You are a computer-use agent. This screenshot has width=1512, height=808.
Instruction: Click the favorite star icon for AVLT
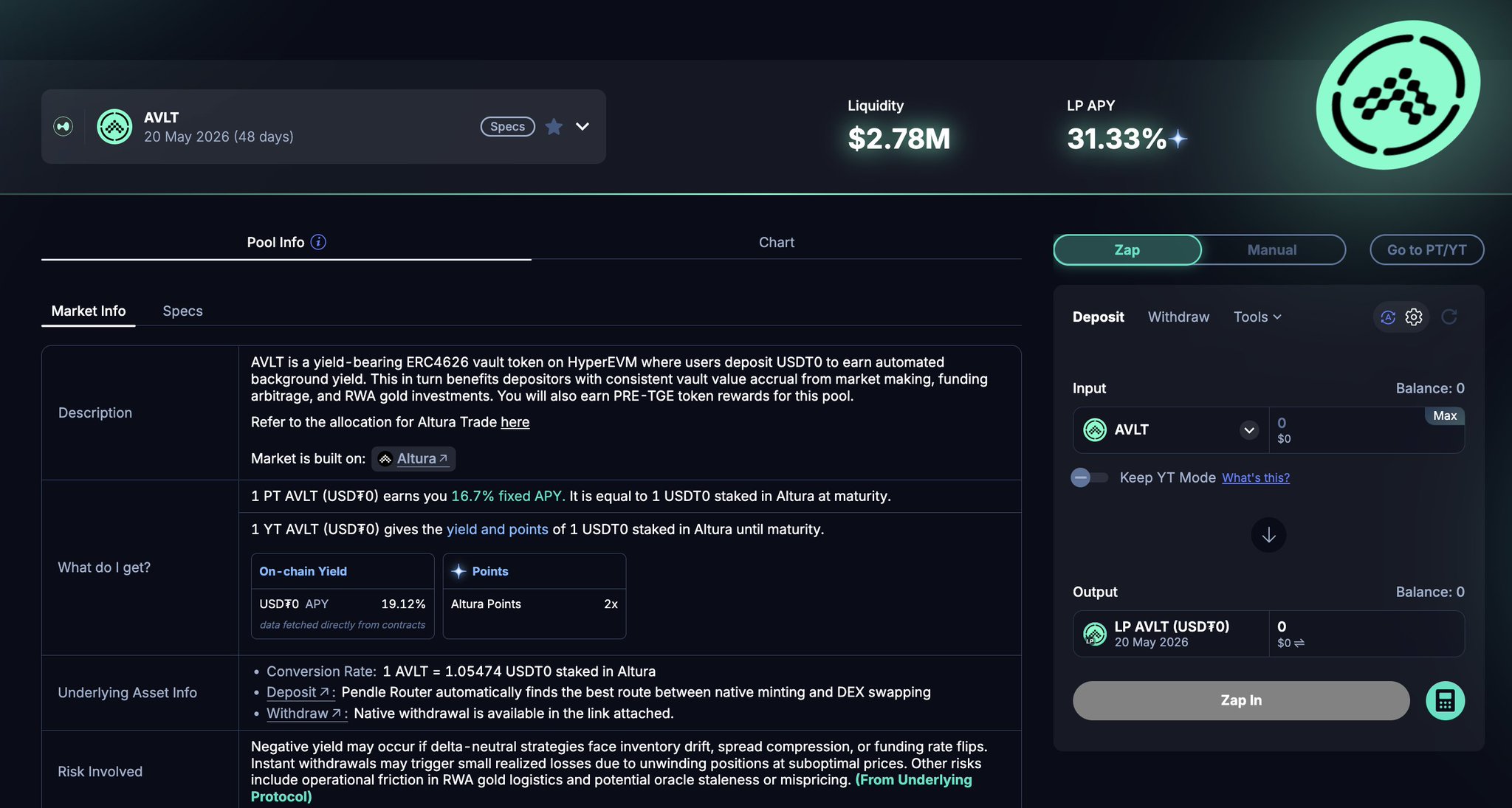point(554,127)
